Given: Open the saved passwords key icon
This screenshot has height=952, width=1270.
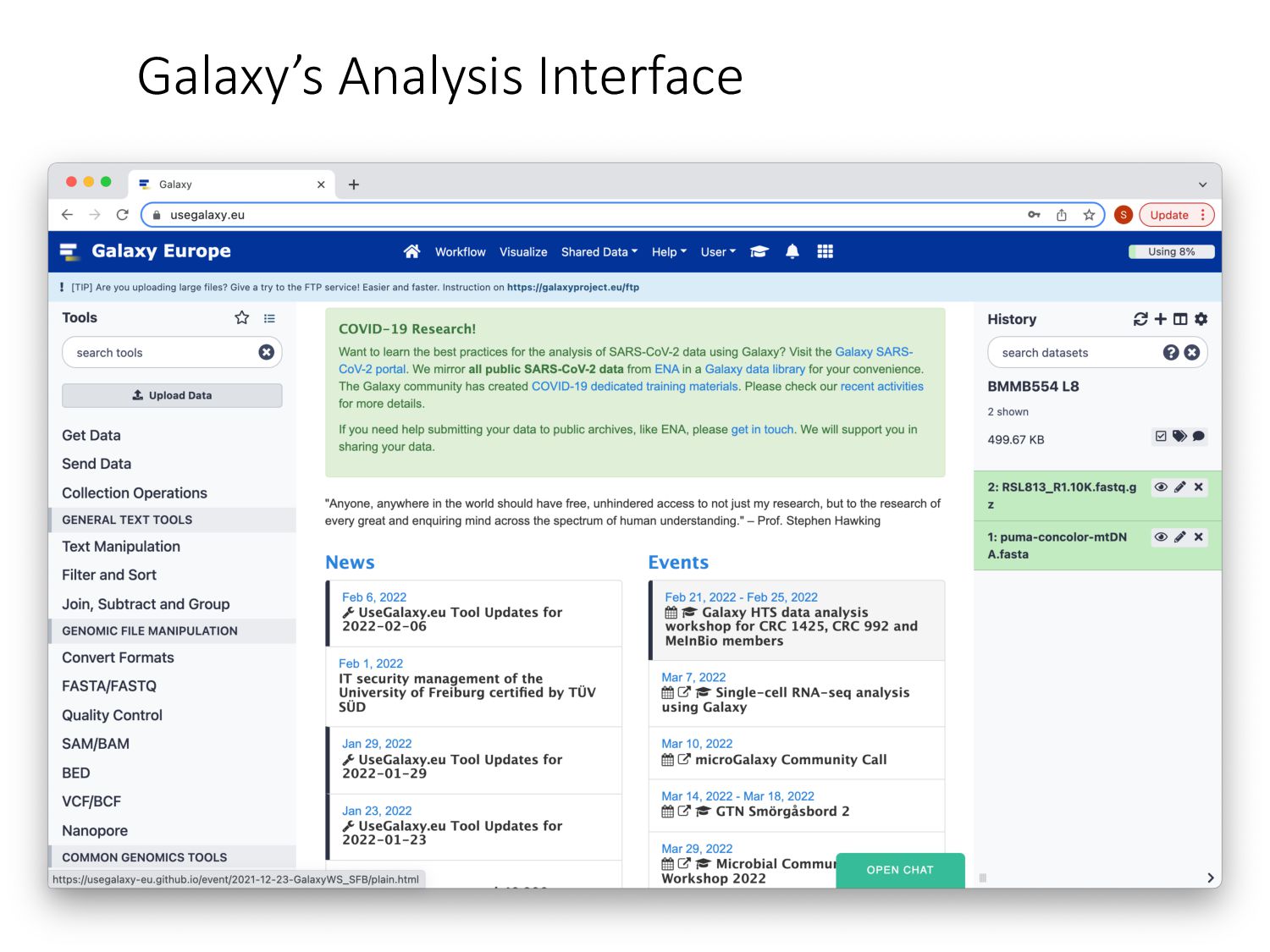Looking at the screenshot, I should 1034,215.
